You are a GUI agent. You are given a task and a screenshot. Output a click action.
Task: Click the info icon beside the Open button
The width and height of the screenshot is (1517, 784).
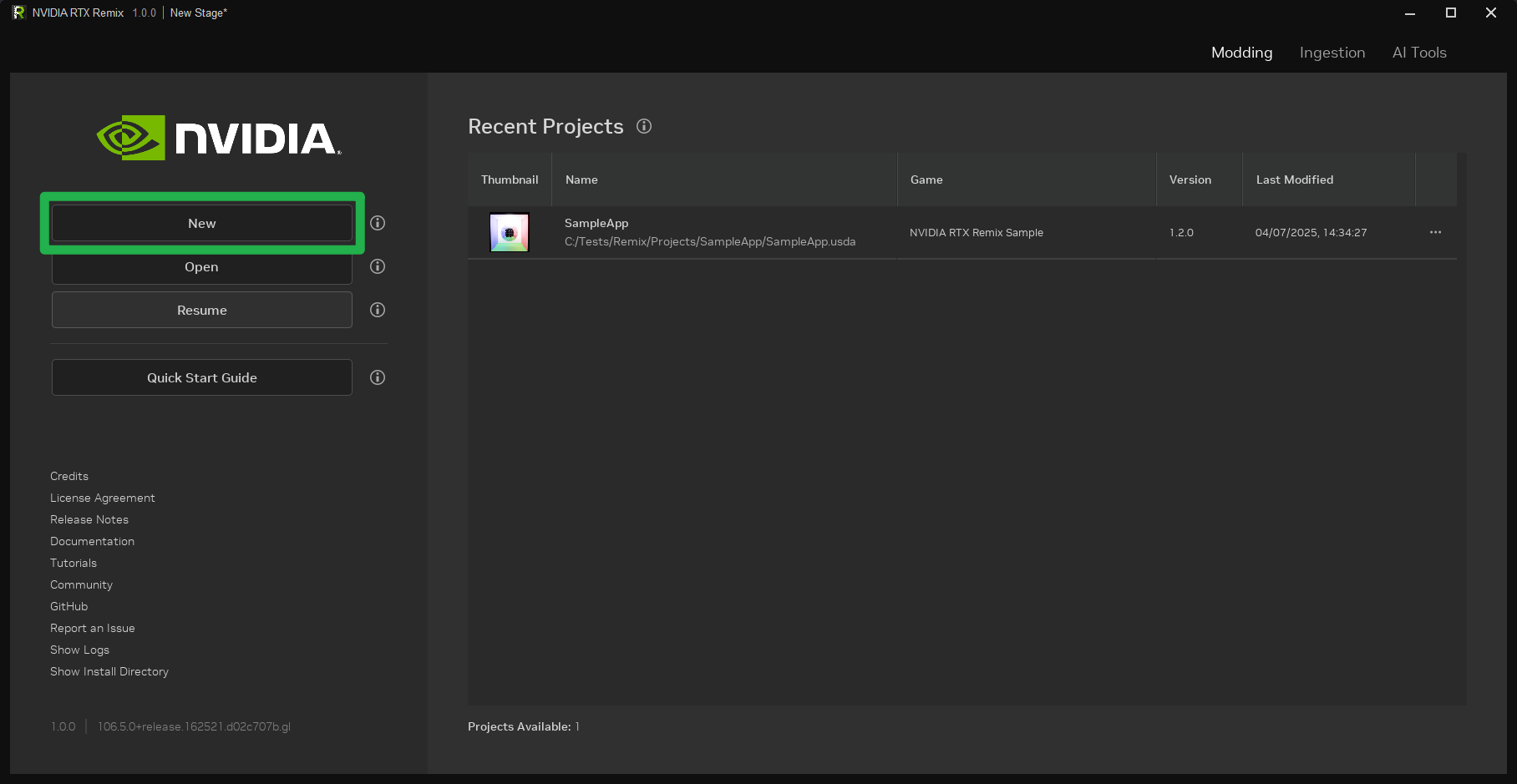377,266
